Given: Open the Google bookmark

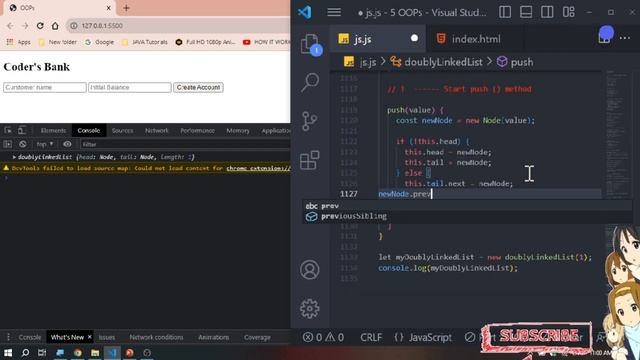Looking at the screenshot, I should (100, 42).
